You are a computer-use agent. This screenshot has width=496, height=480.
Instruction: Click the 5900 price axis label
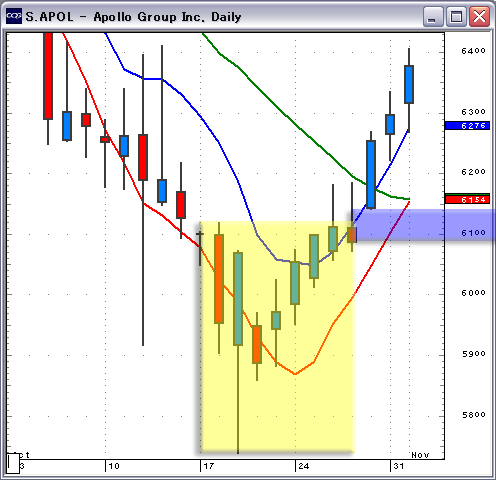(x=473, y=354)
